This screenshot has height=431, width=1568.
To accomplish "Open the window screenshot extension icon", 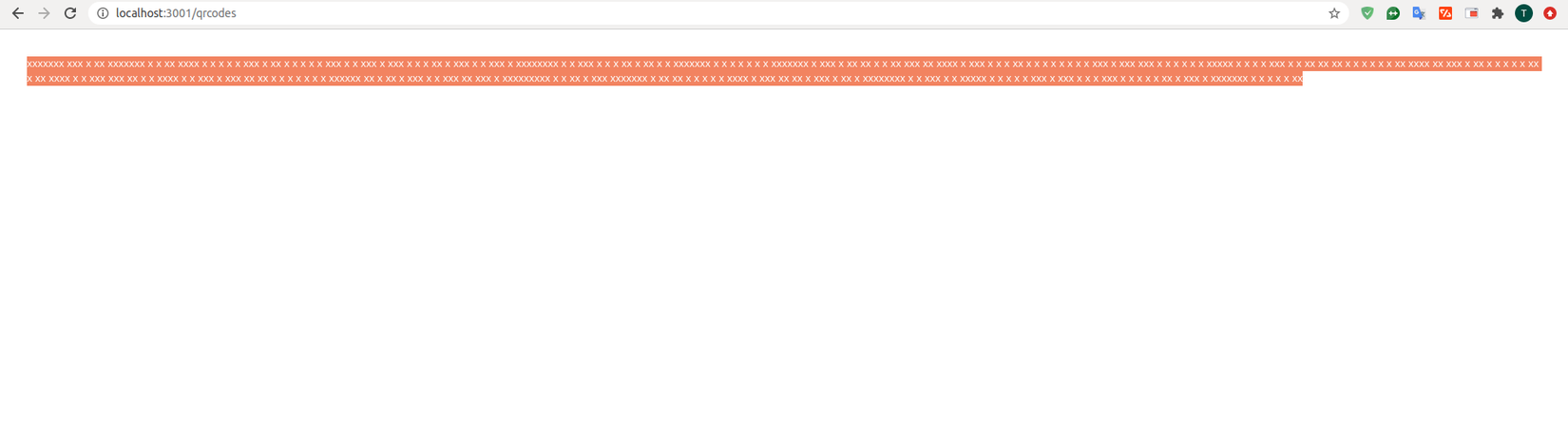I will 1472,13.
